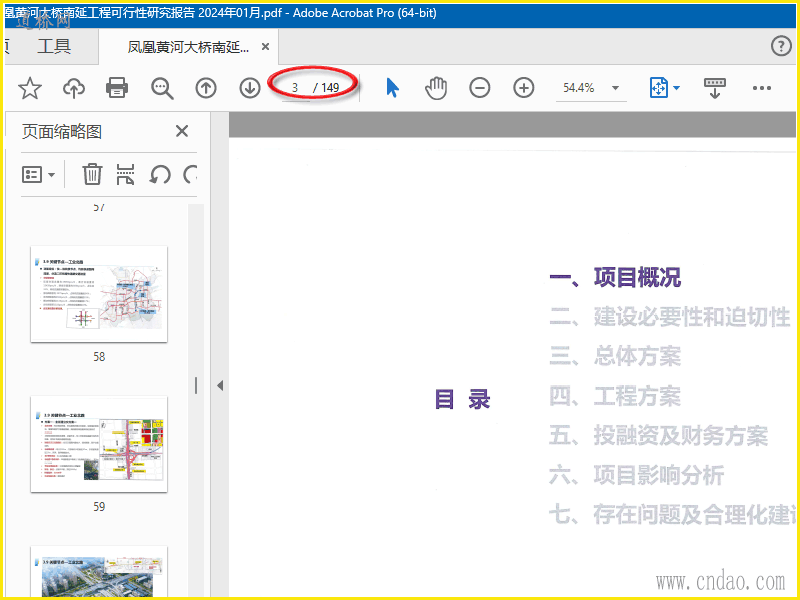Click the 四、工程方案 entry

[615, 395]
